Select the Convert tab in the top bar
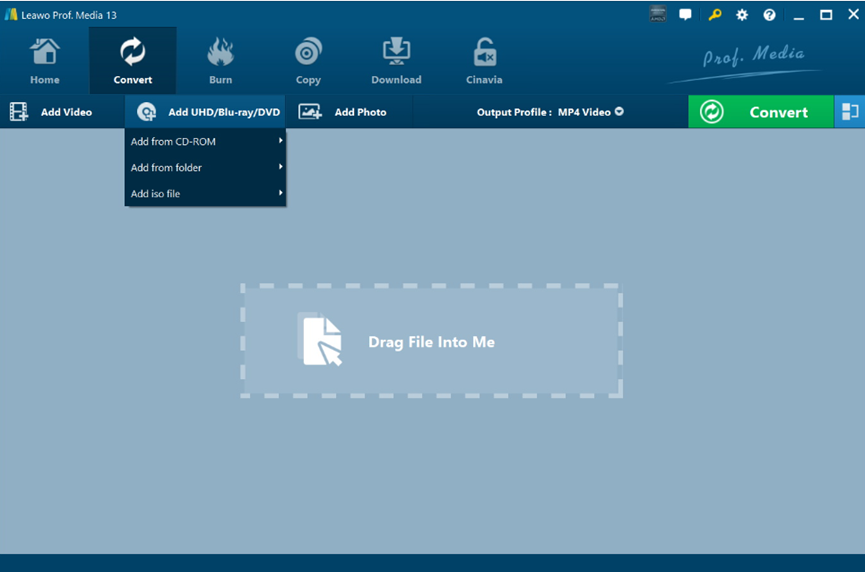The image size is (865, 572). point(132,61)
